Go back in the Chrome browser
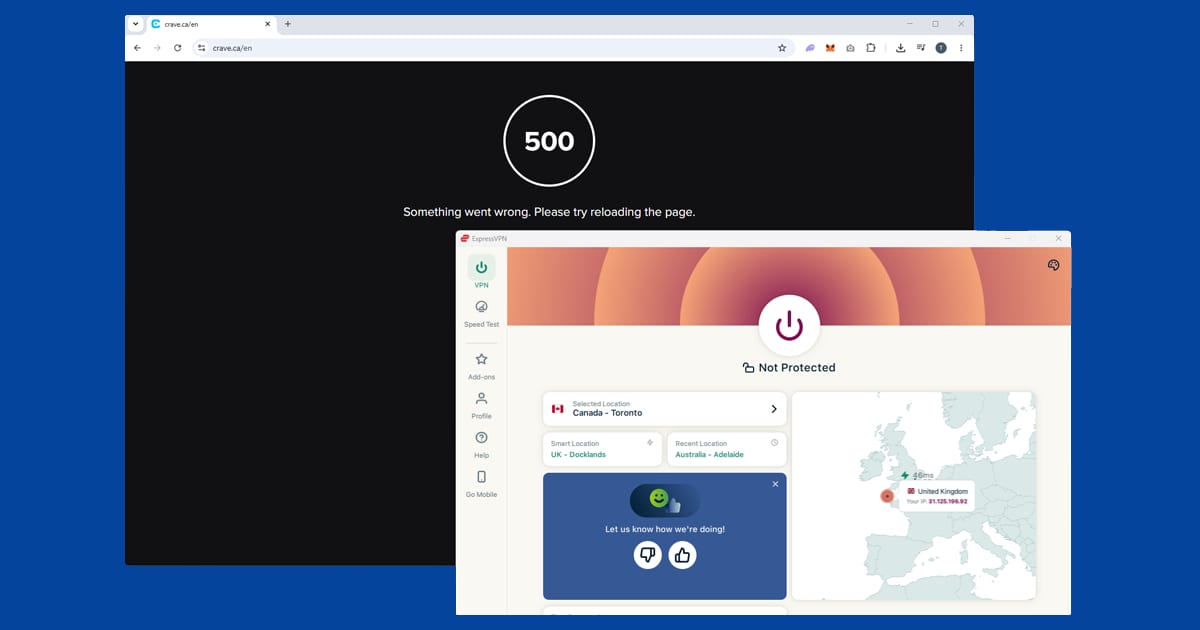Screen dimensions: 1200x630 [137, 48]
